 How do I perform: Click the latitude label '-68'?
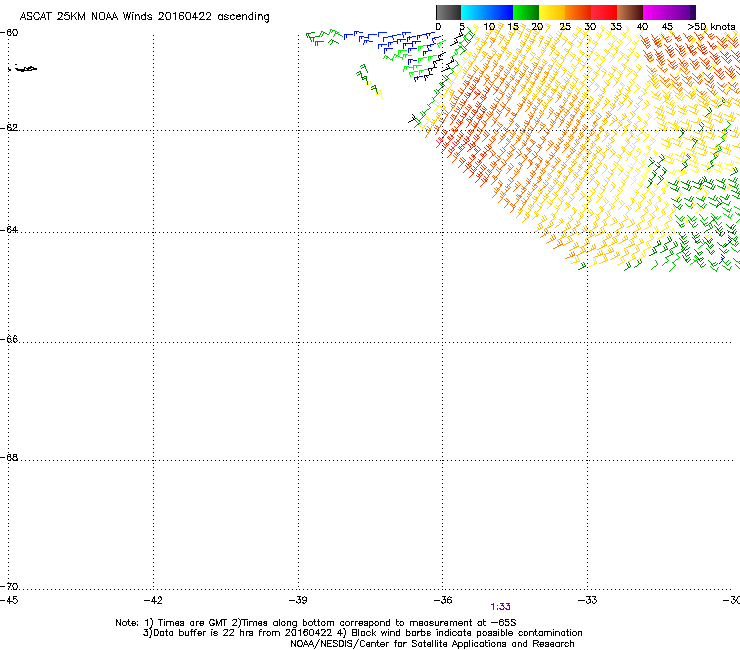click(x=9, y=457)
